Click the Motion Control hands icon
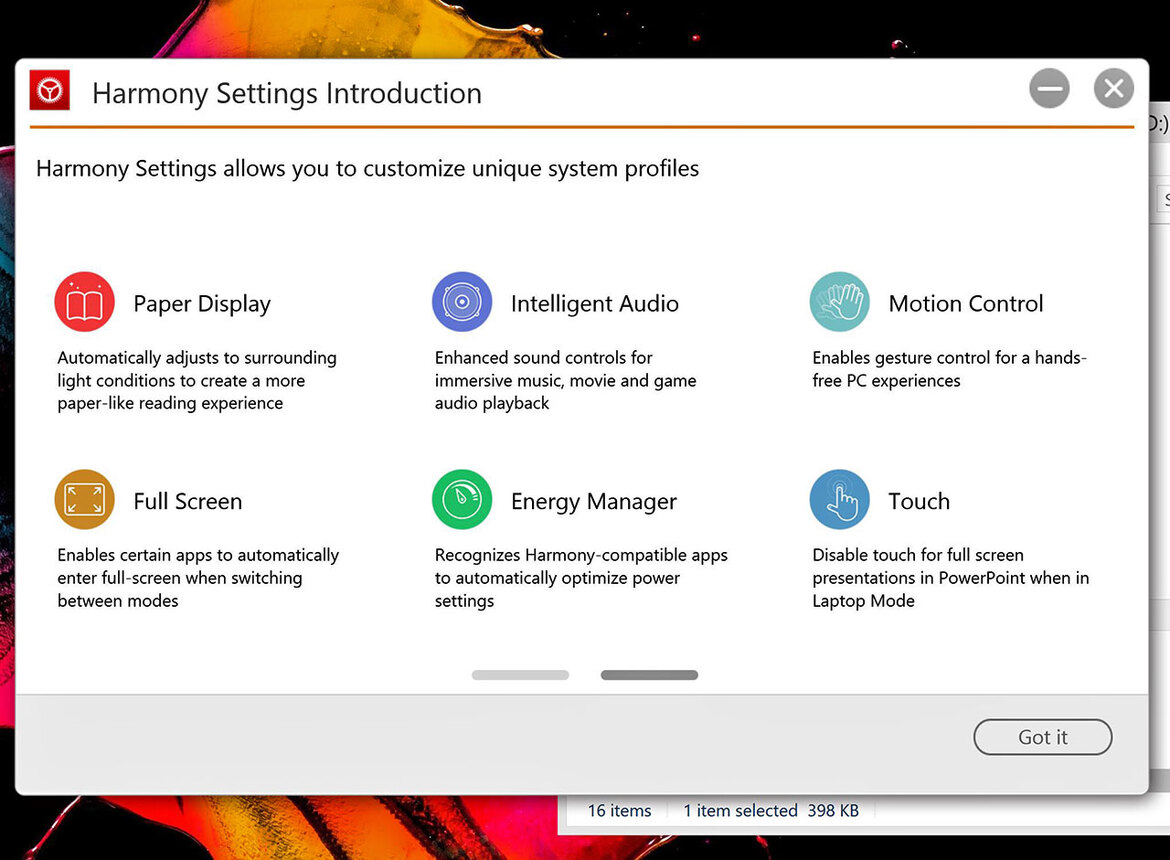The height and width of the screenshot is (860, 1170). pyautogui.click(x=839, y=302)
